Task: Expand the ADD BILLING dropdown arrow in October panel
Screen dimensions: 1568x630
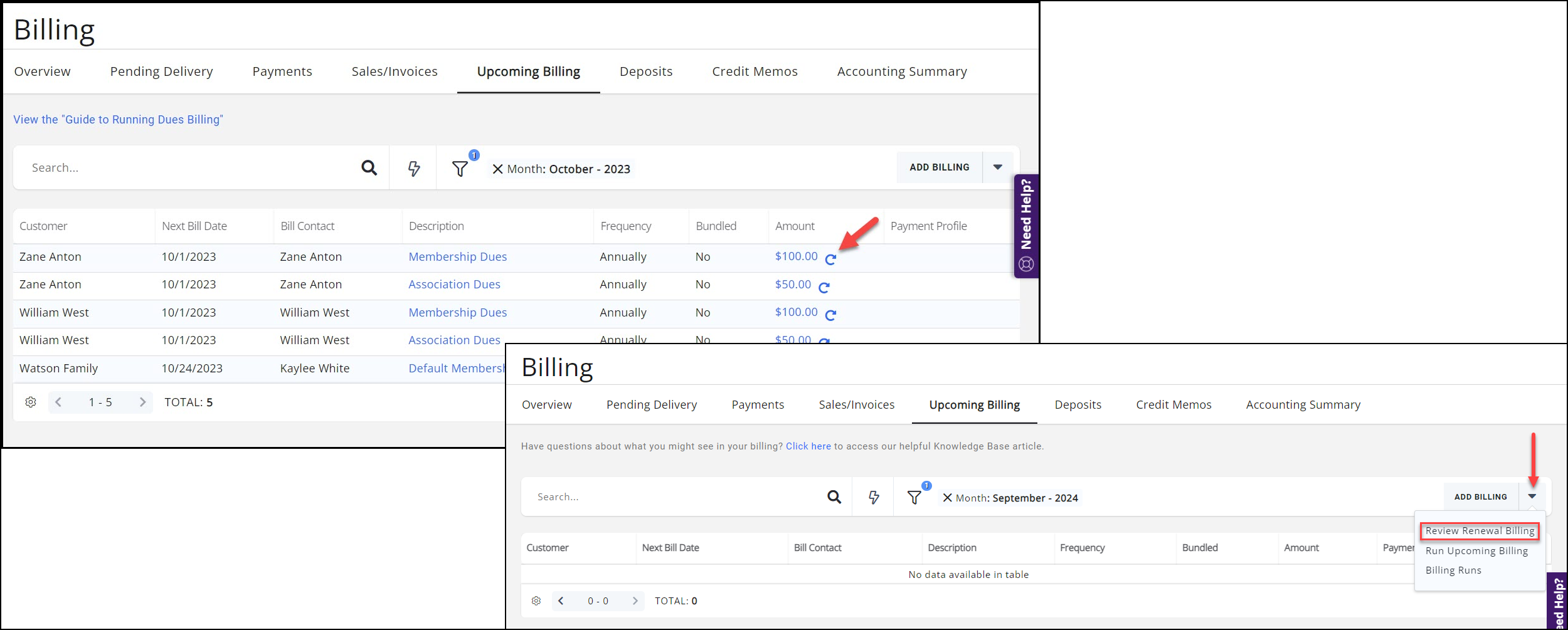Action: point(997,167)
